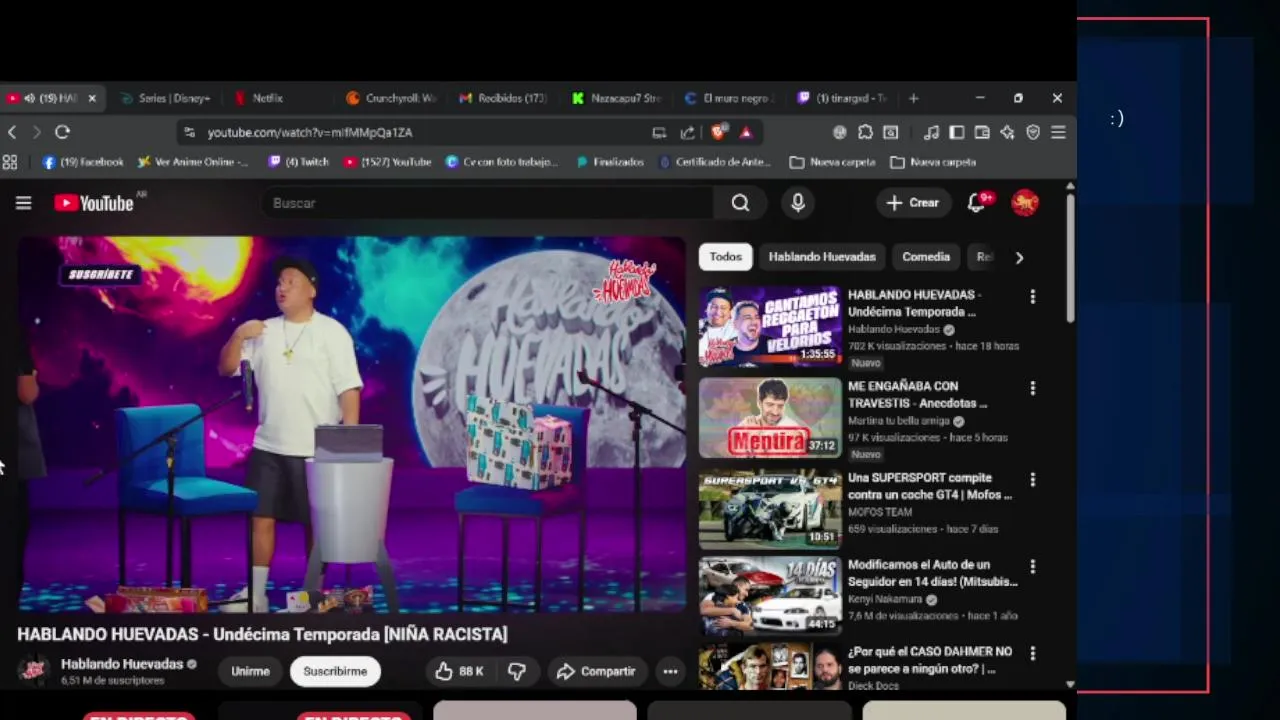Select the Hablando Huevadas filter chip

coord(822,257)
